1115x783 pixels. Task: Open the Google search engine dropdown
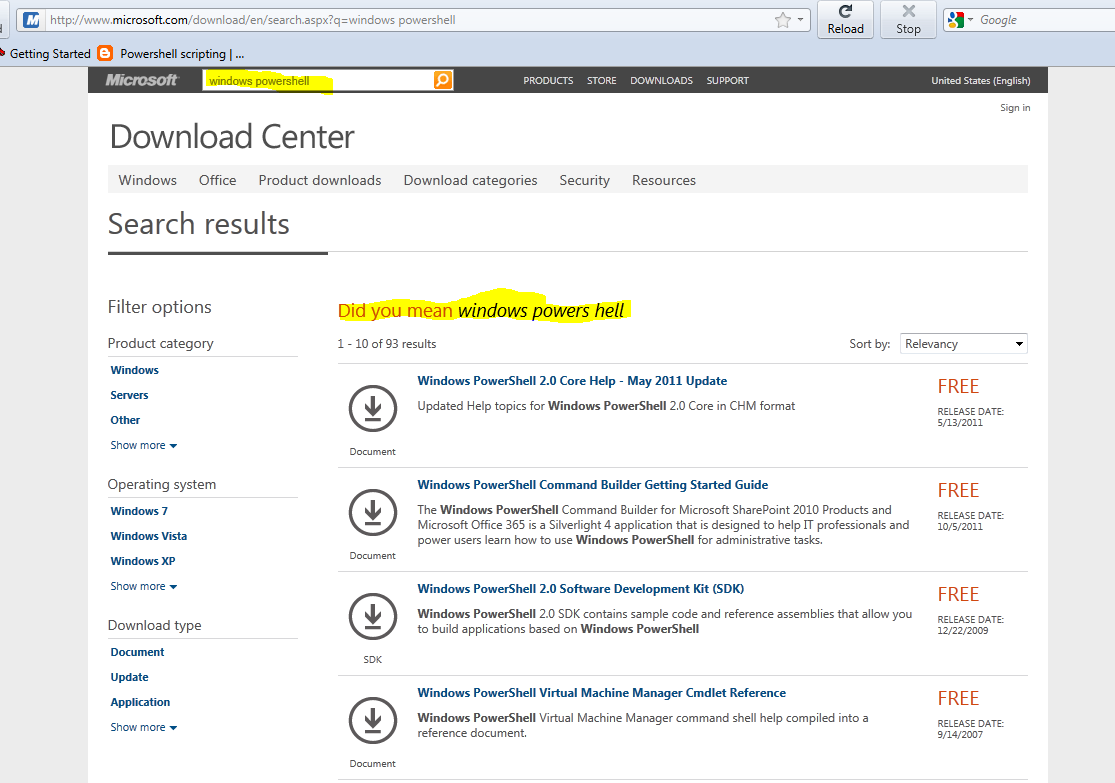[x=960, y=20]
